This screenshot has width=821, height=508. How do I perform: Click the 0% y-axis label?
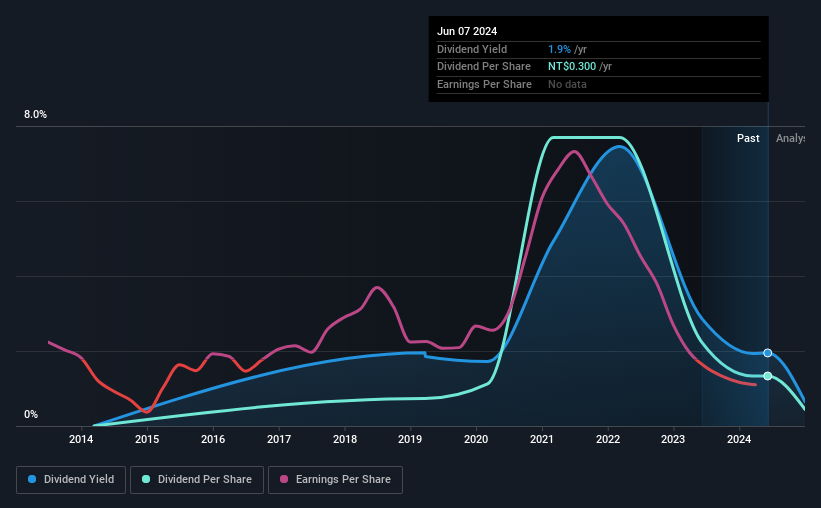(x=31, y=414)
